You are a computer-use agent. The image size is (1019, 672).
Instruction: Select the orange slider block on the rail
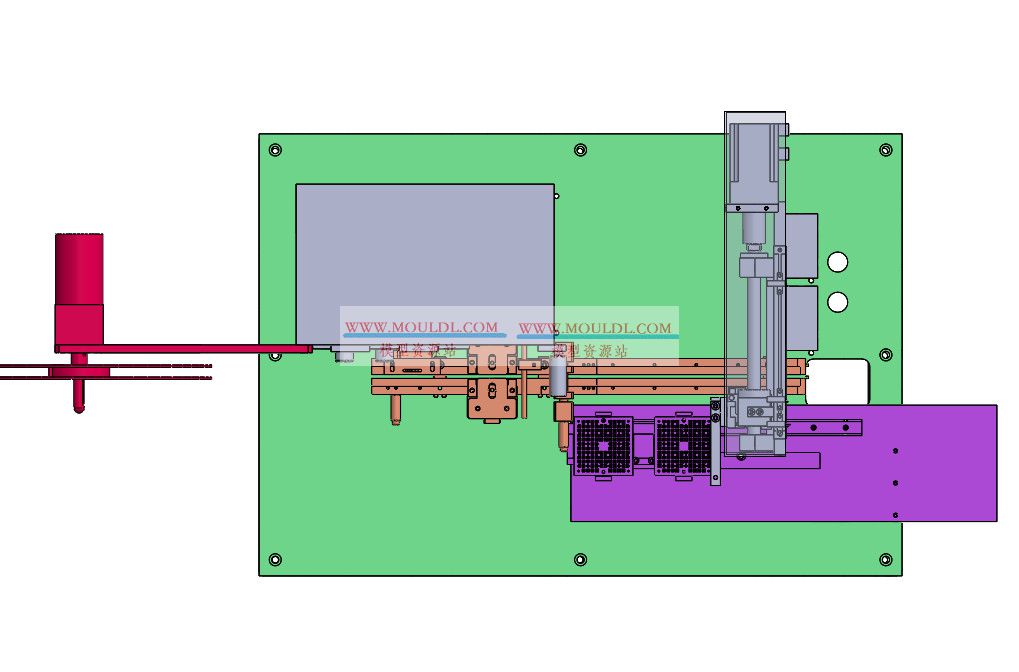point(493,399)
